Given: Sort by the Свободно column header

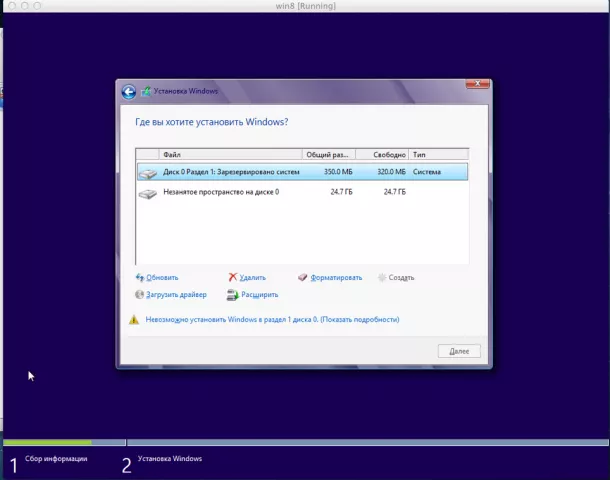Looking at the screenshot, I should 381,155.
